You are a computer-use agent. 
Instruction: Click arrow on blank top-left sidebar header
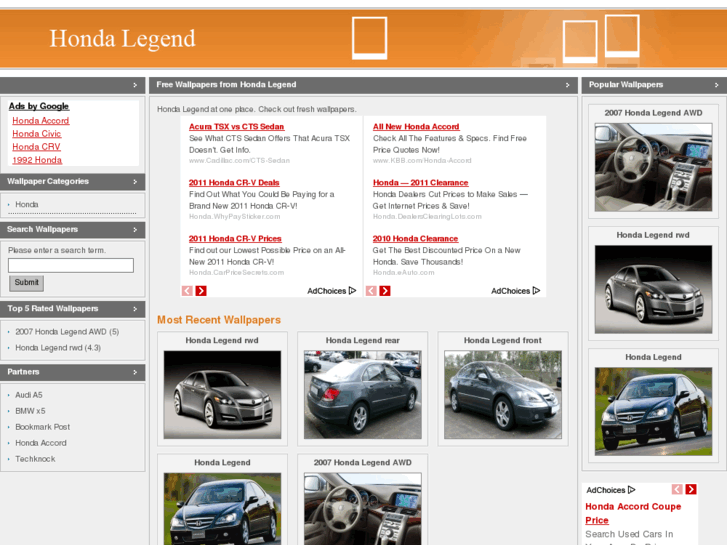tap(135, 85)
